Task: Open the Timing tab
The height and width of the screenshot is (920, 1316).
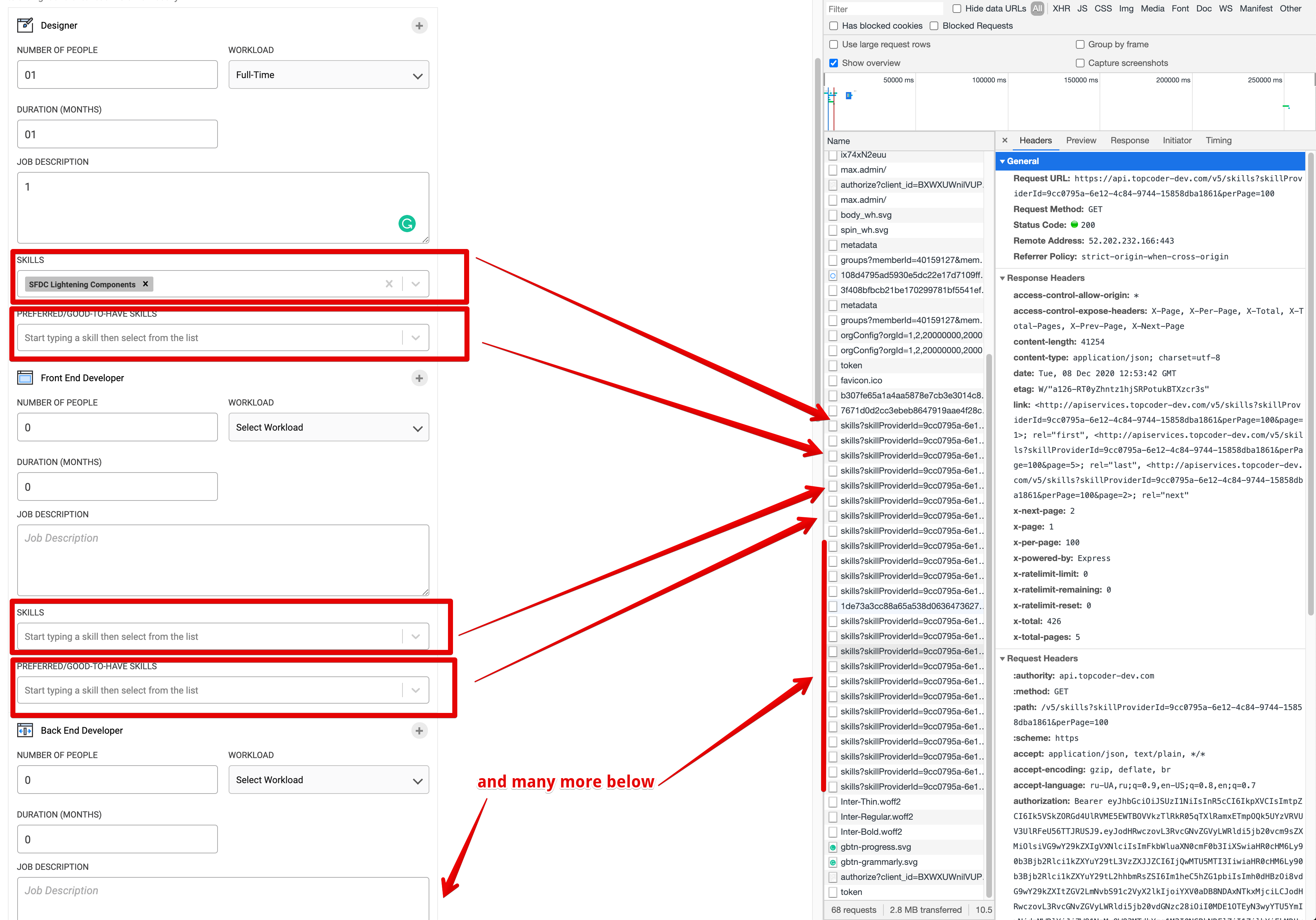Action: [1218, 140]
